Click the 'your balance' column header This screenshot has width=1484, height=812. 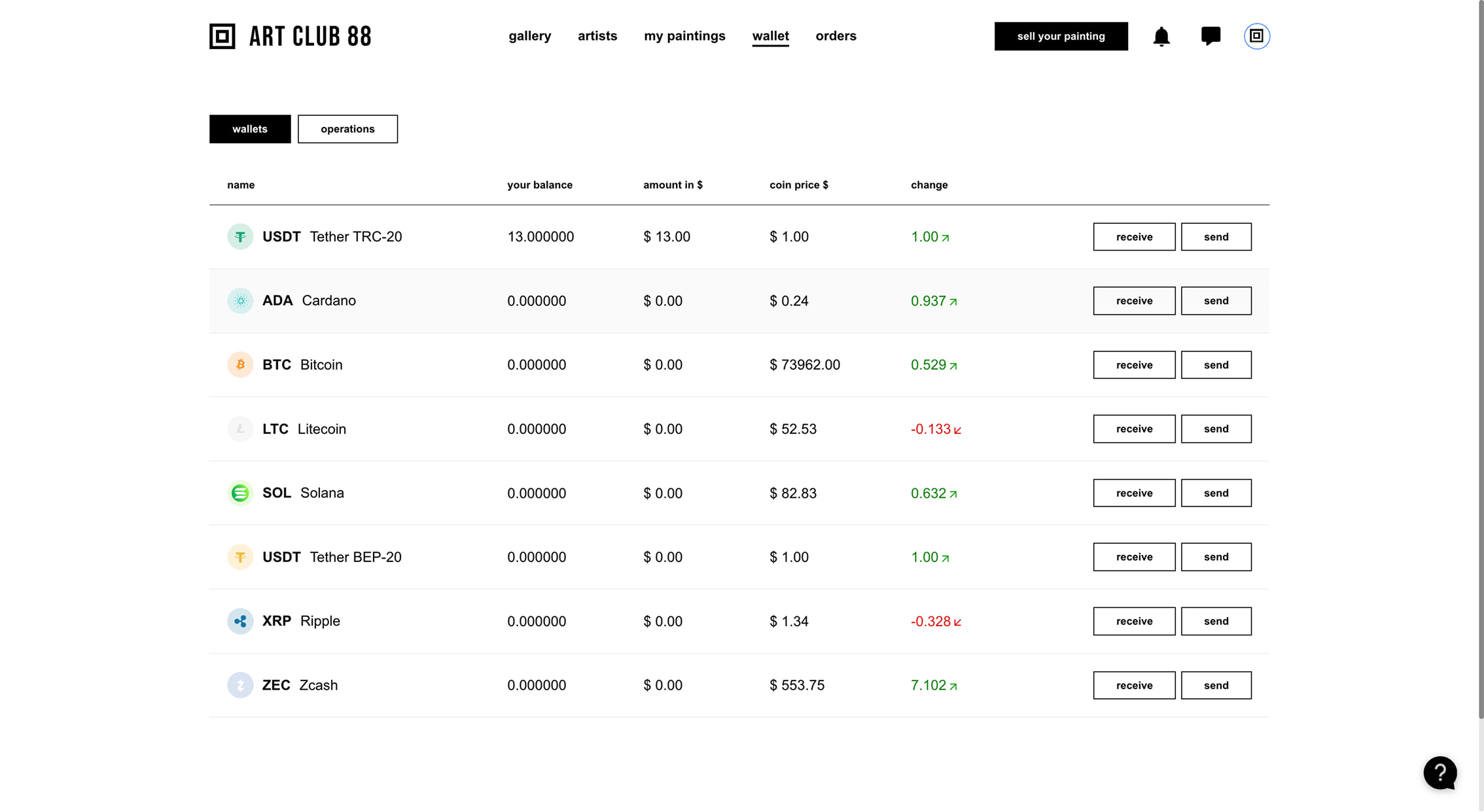pos(540,185)
